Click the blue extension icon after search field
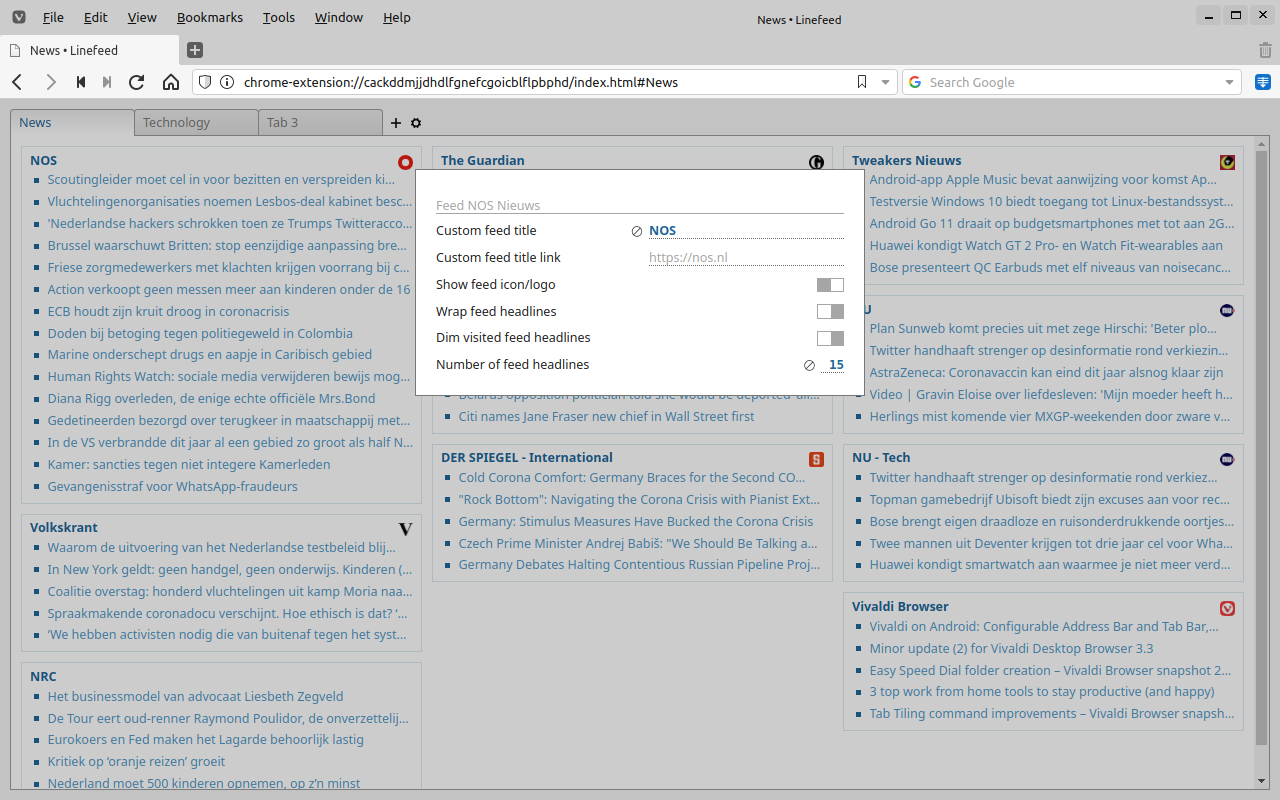The height and width of the screenshot is (800, 1280). tap(1263, 82)
